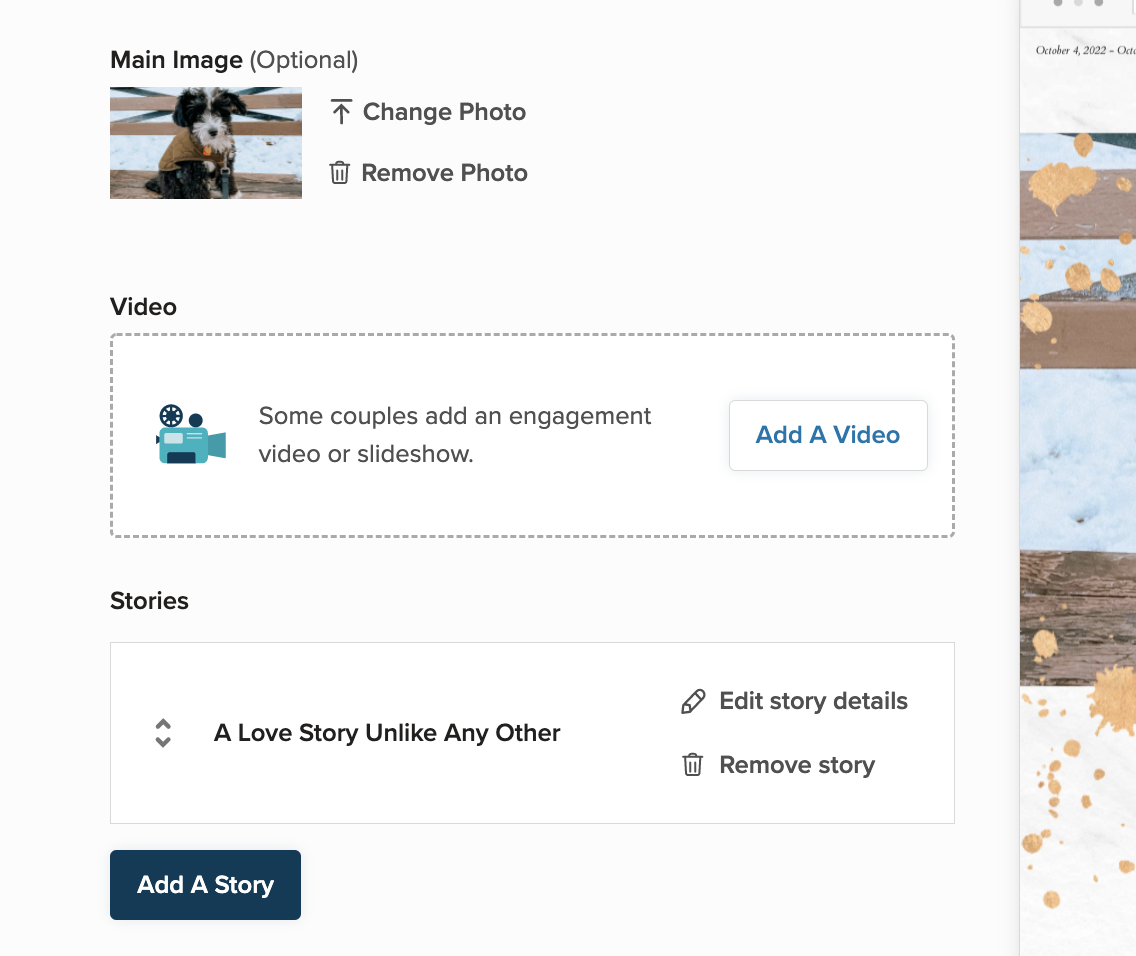Click the dog photo main image thumbnail
This screenshot has width=1136, height=956.
click(x=206, y=143)
